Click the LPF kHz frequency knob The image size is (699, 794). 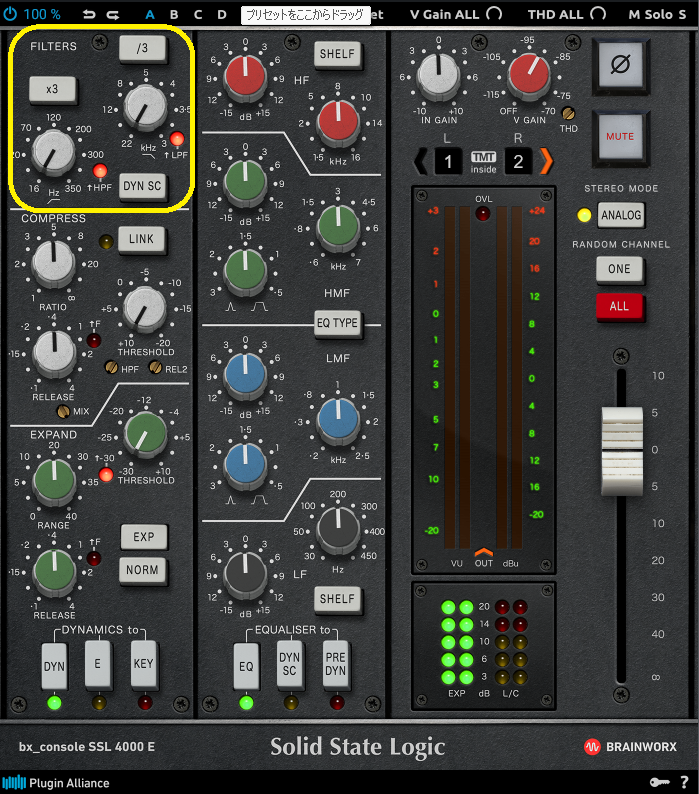145,108
